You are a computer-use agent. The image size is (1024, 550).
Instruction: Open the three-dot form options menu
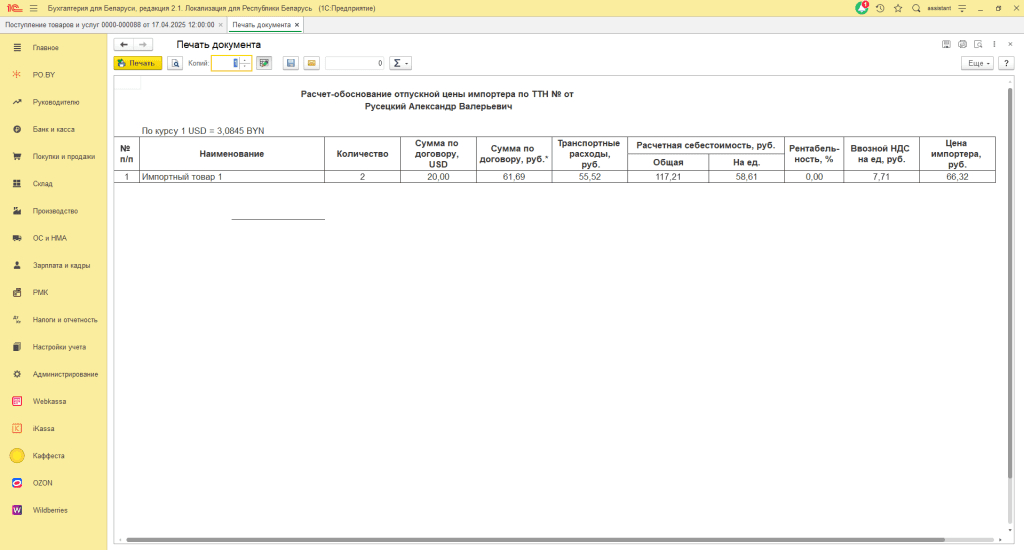[995, 44]
